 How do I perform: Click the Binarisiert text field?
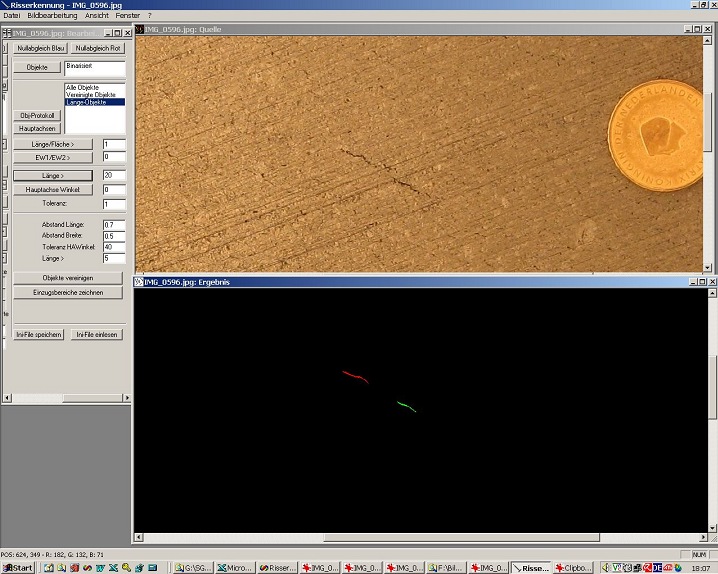(x=95, y=69)
